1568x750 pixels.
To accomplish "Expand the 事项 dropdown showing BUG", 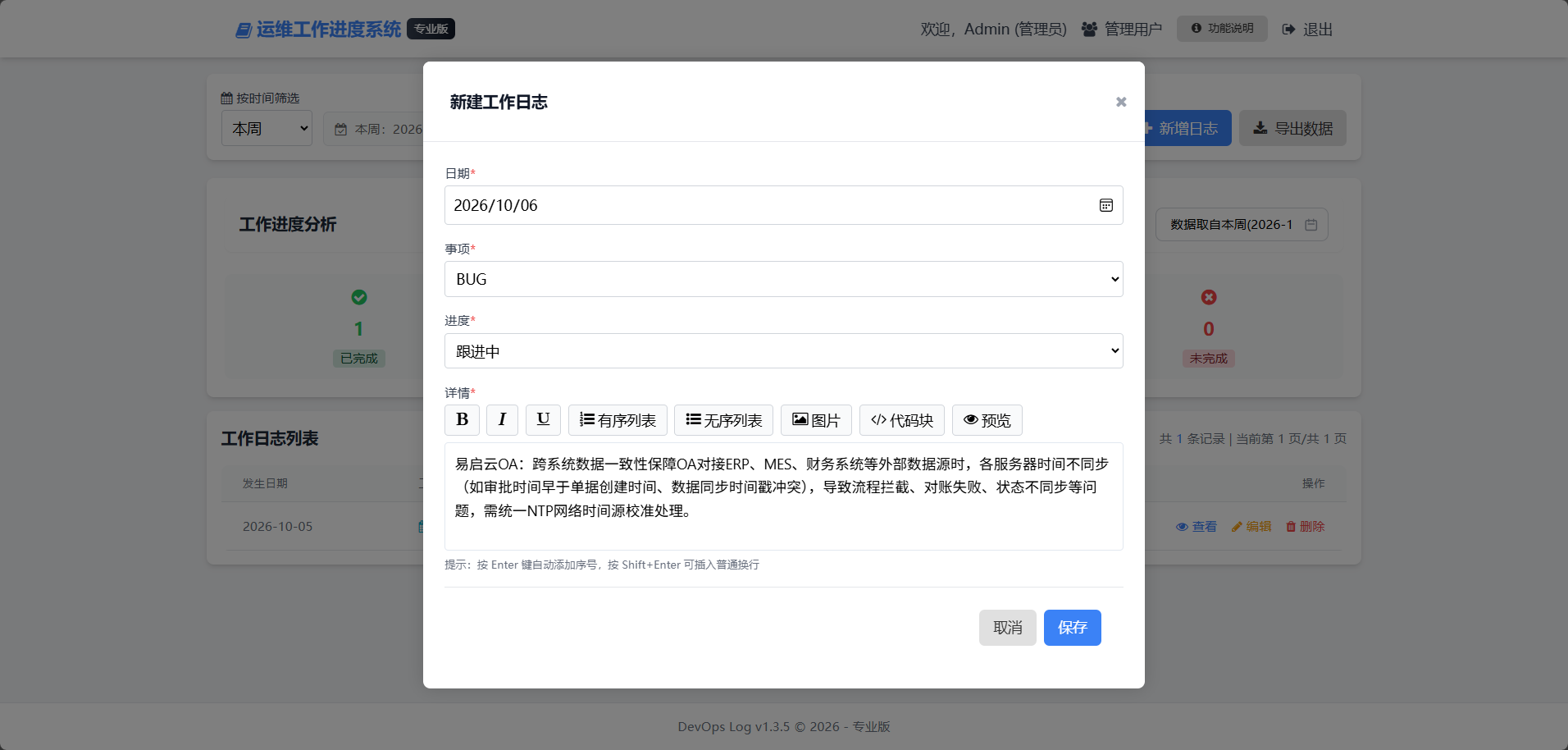I will [783, 279].
